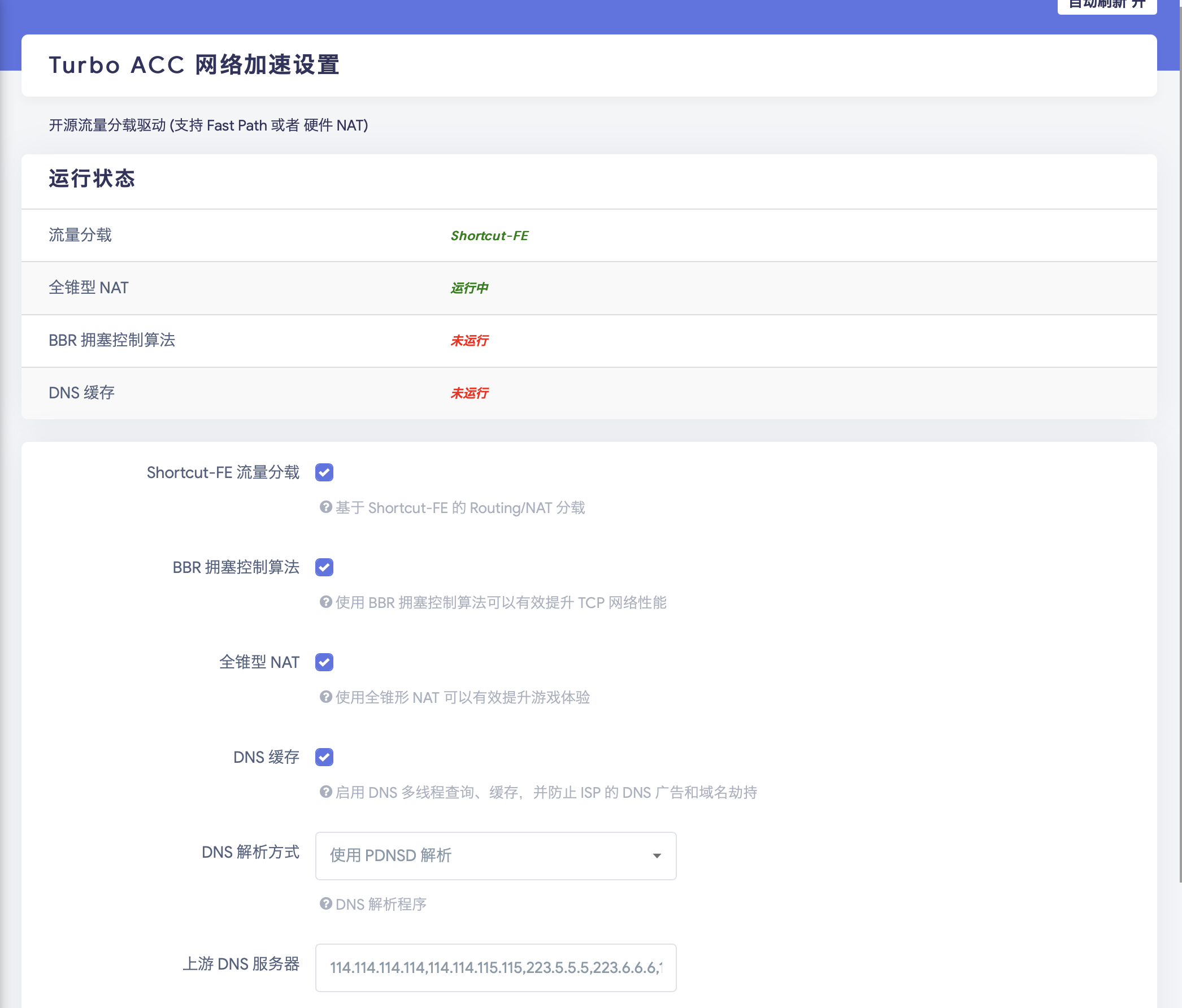
Task: Turn off the DNS 缓存 checkbox
Action: pos(324,757)
